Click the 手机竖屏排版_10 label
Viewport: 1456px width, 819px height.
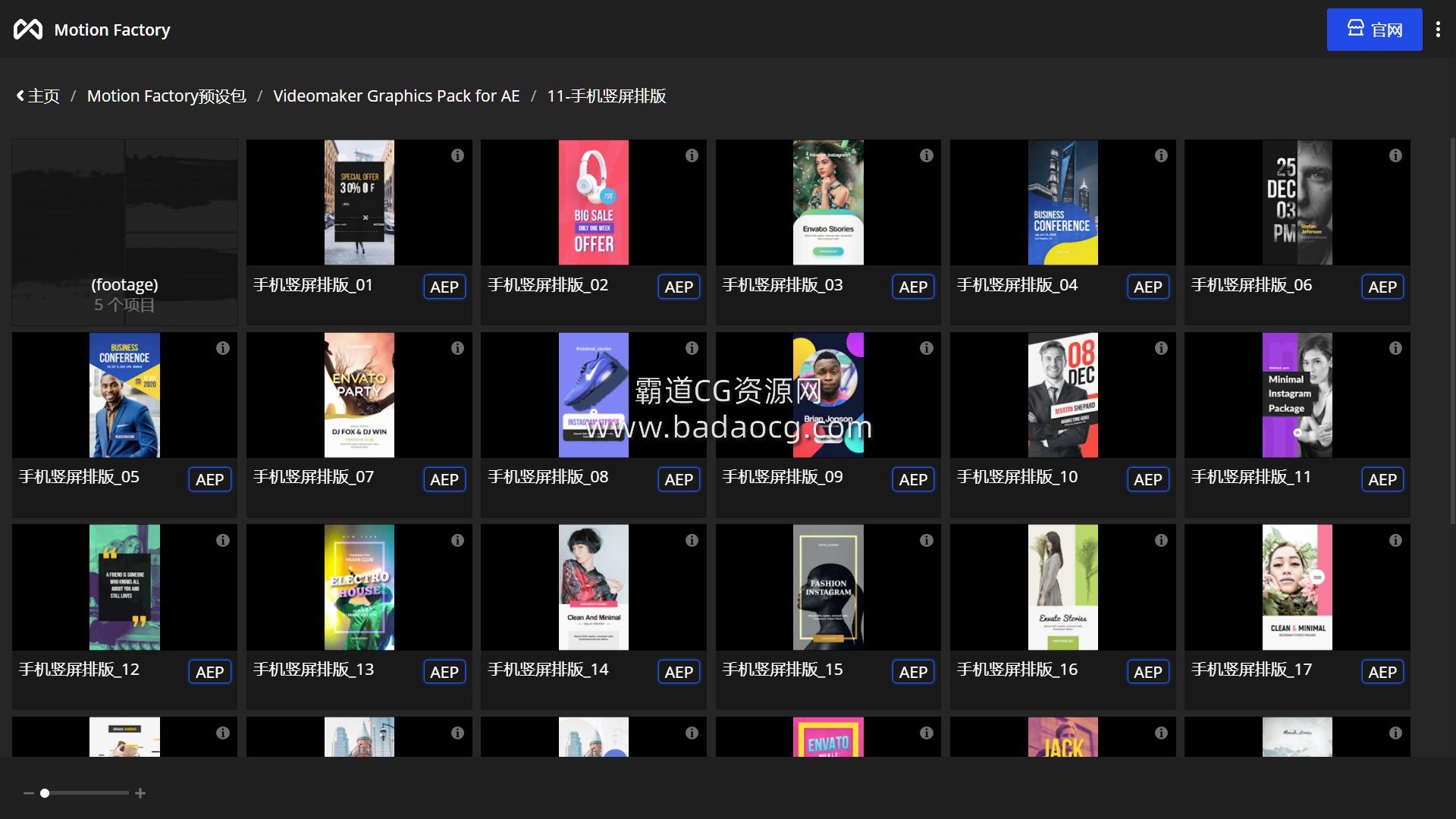point(1017,477)
